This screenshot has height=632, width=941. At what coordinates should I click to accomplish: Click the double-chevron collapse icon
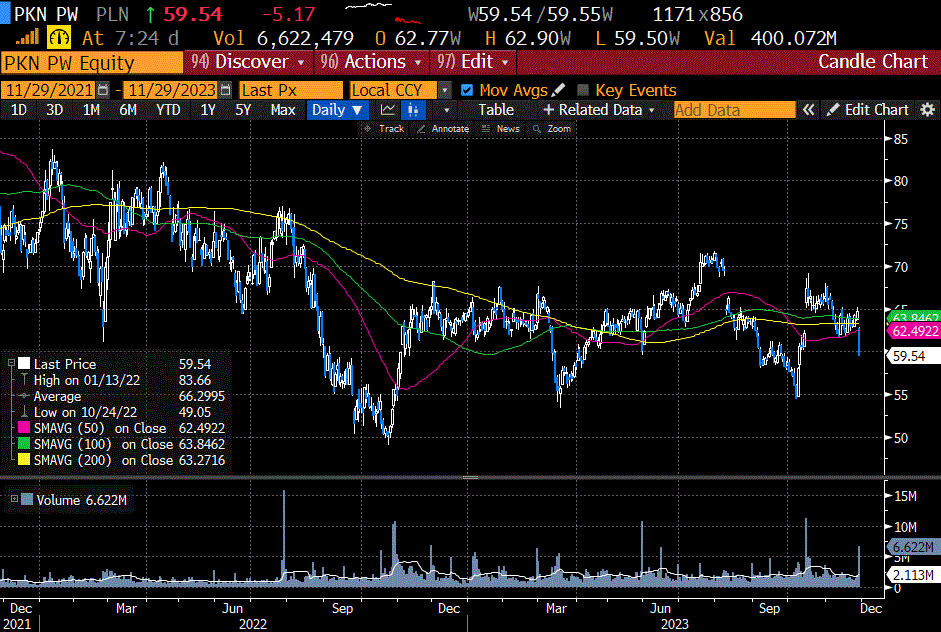pos(808,110)
